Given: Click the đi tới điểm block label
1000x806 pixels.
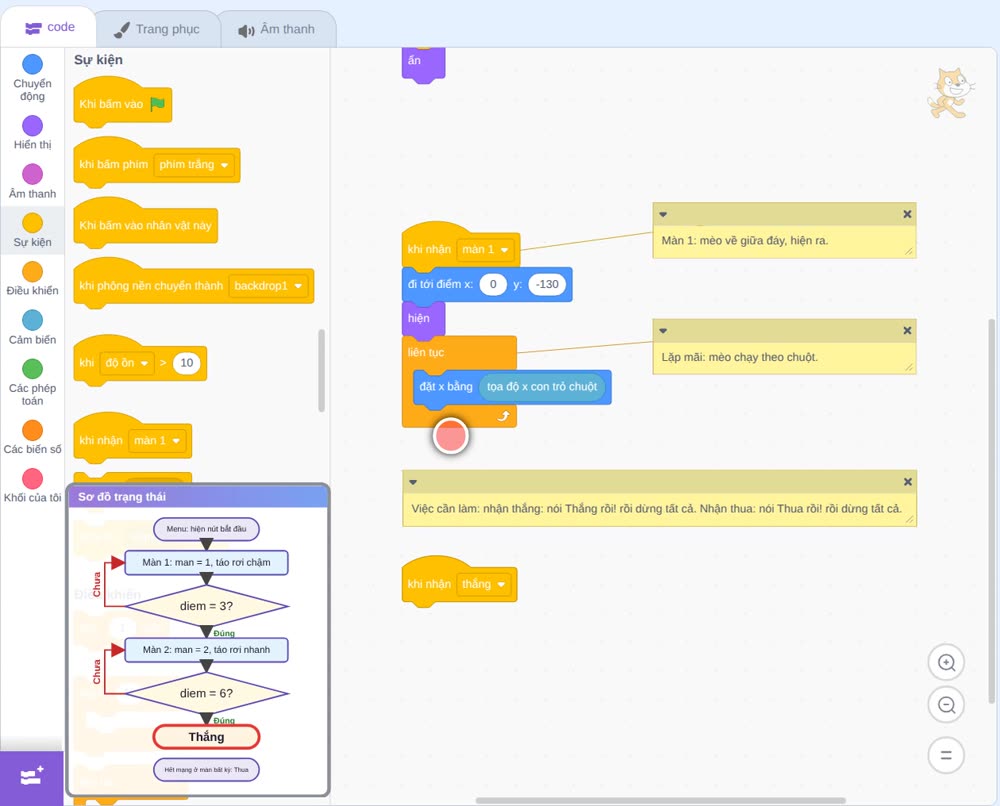Looking at the screenshot, I should click(440, 284).
